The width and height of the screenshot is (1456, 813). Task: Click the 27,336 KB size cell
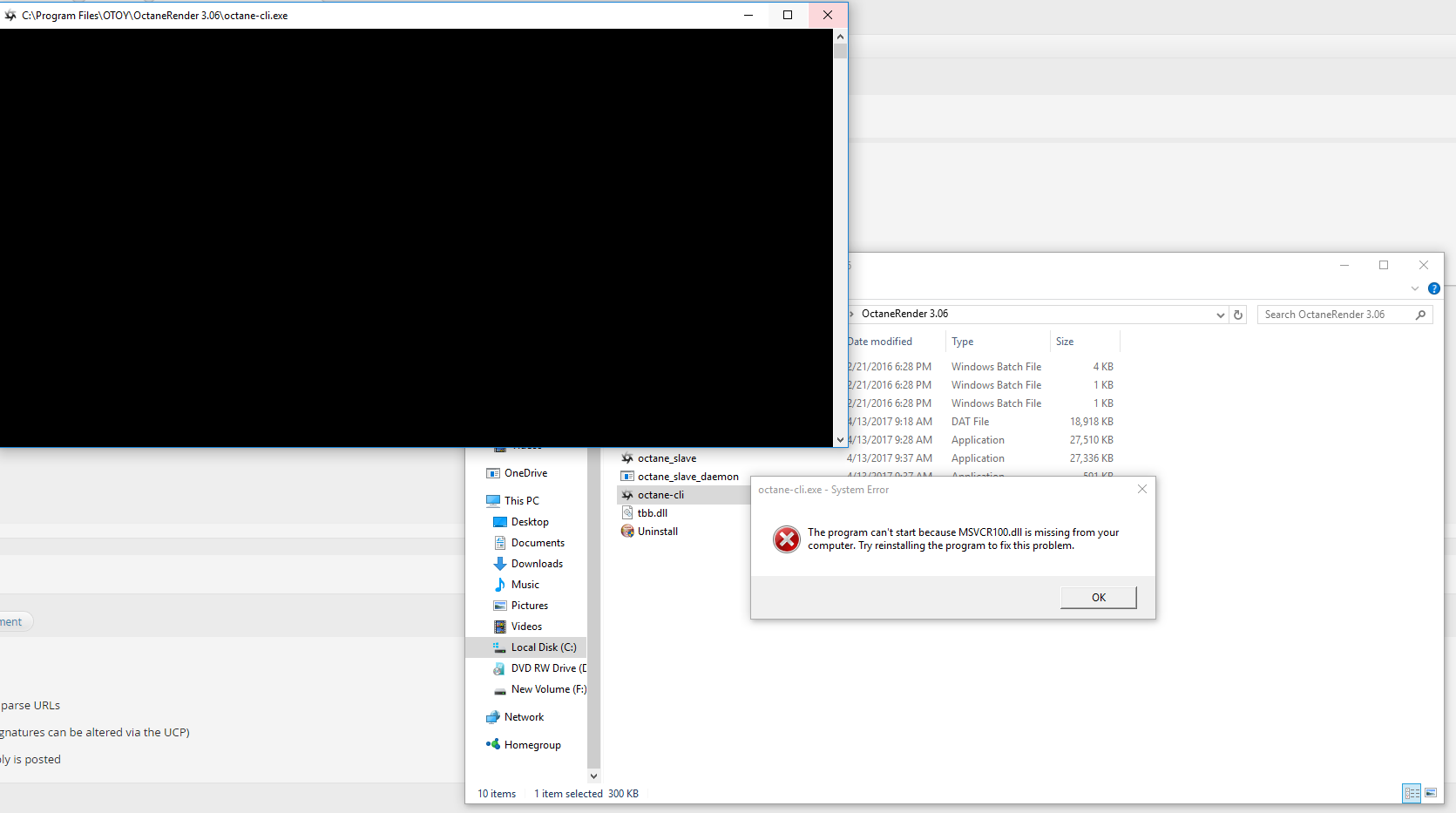1091,458
